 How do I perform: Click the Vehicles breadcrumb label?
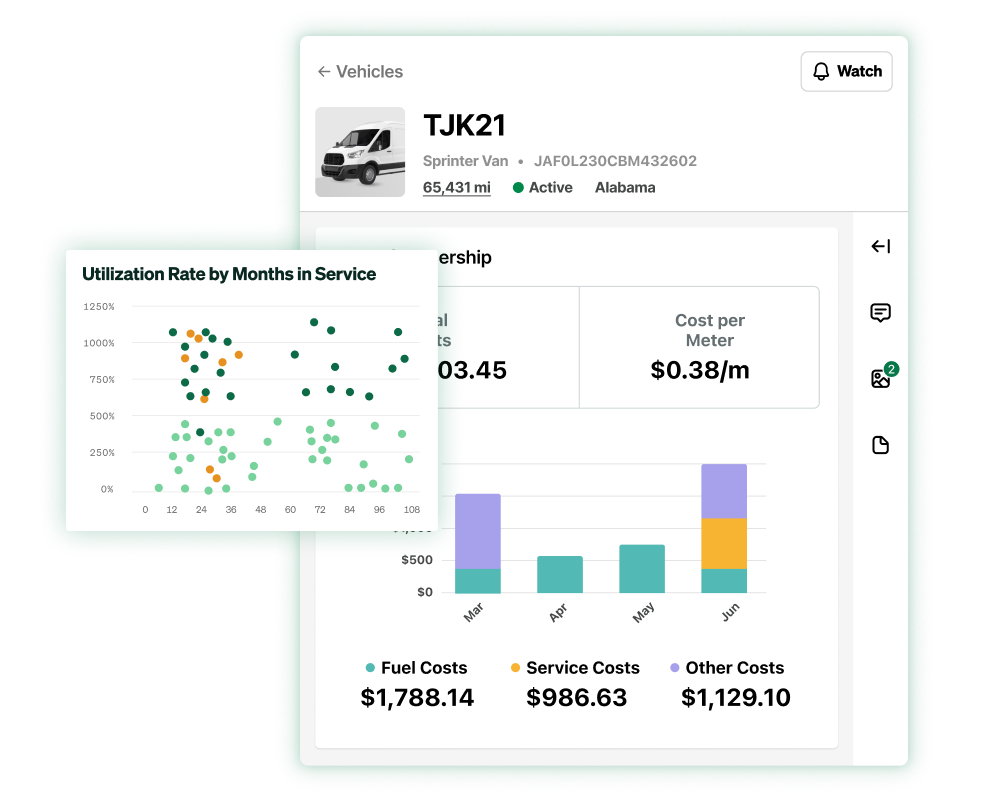[x=365, y=71]
